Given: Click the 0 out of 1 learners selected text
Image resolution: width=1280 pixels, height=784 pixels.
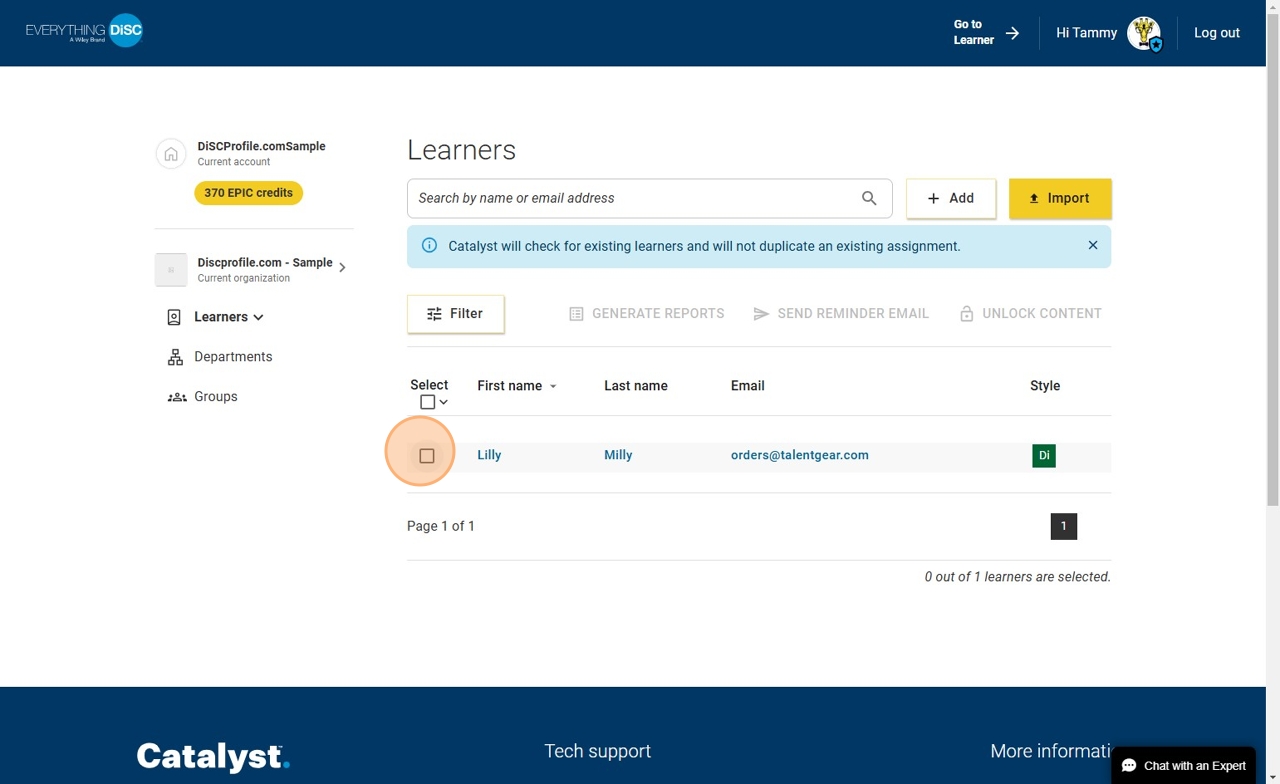Looking at the screenshot, I should [x=1017, y=577].
